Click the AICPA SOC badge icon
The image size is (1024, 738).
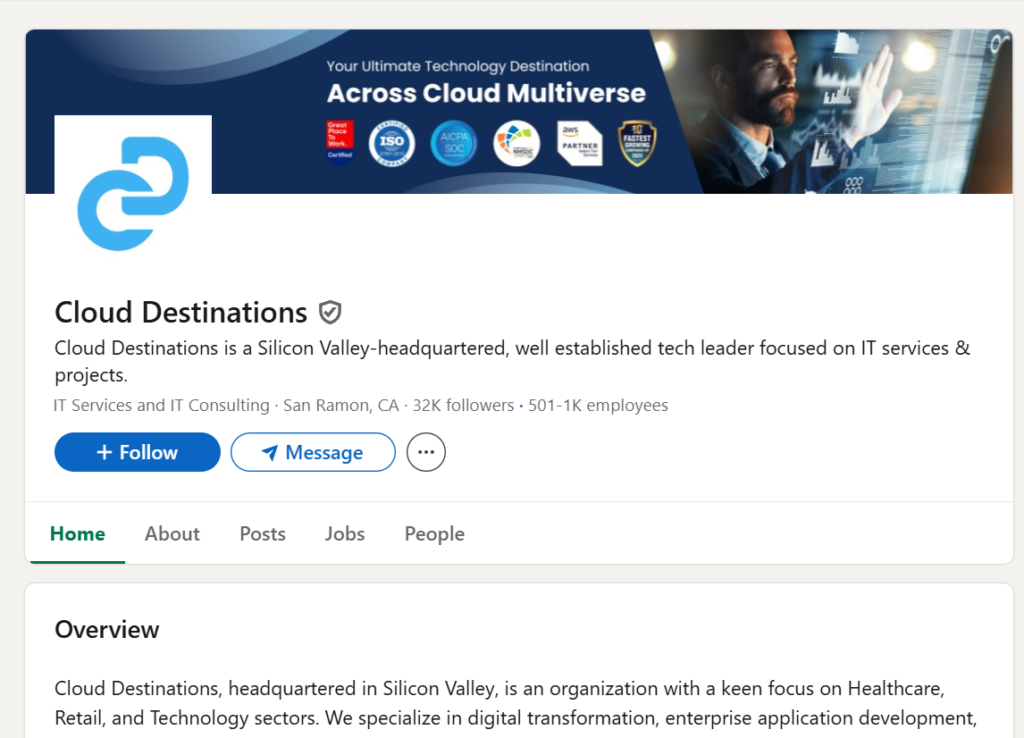pos(454,143)
